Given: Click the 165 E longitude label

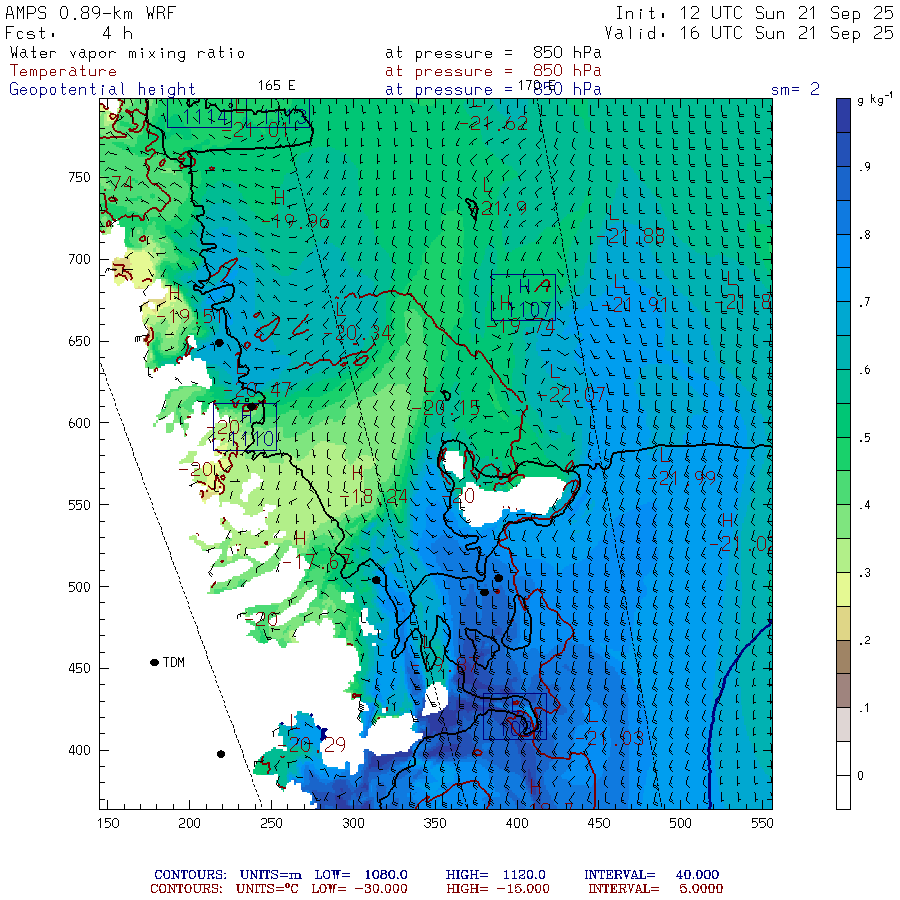Looking at the screenshot, I should 277,86.
